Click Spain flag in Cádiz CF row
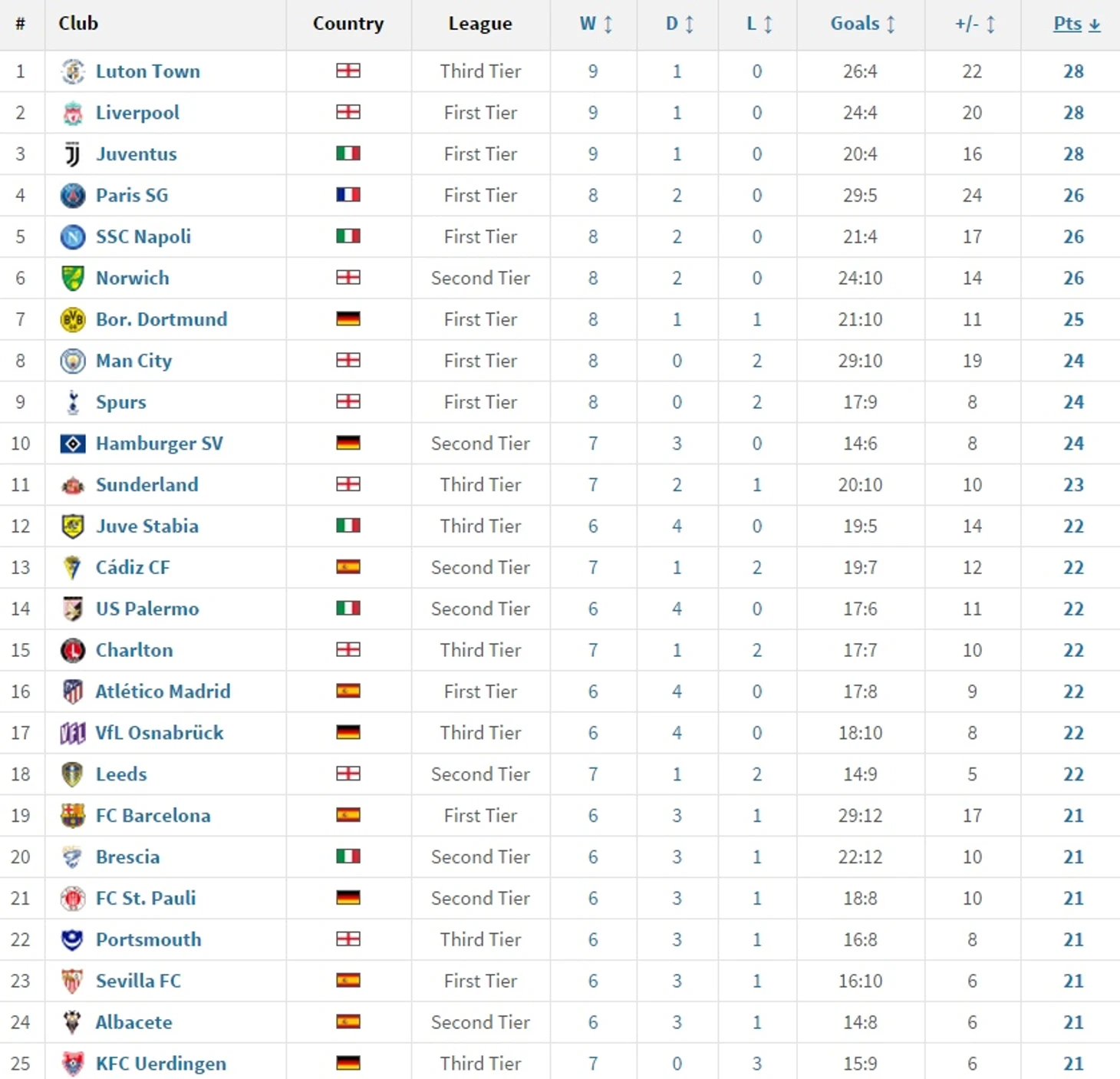 [x=348, y=567]
